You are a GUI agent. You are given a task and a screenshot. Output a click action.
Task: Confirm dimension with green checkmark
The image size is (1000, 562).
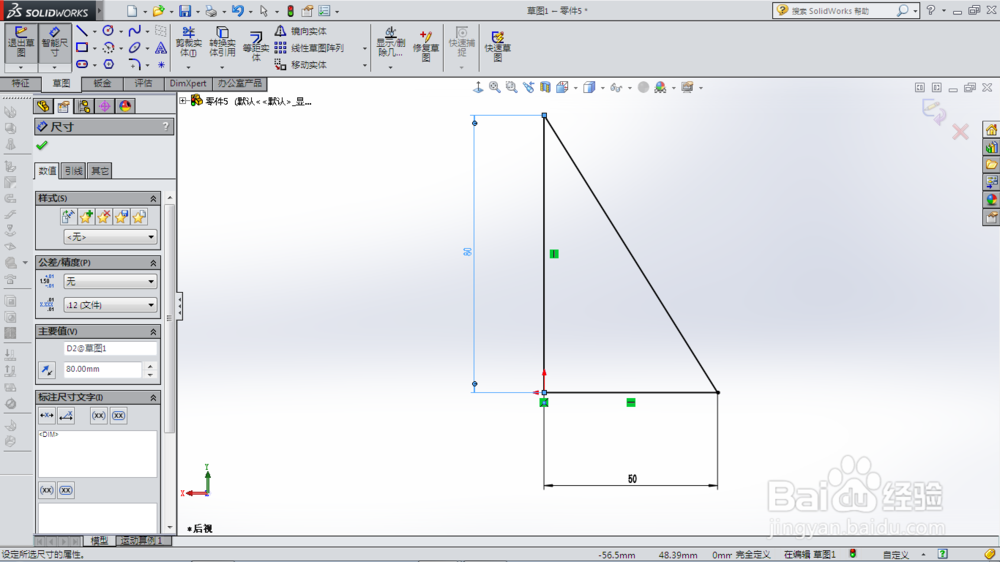tap(42, 145)
